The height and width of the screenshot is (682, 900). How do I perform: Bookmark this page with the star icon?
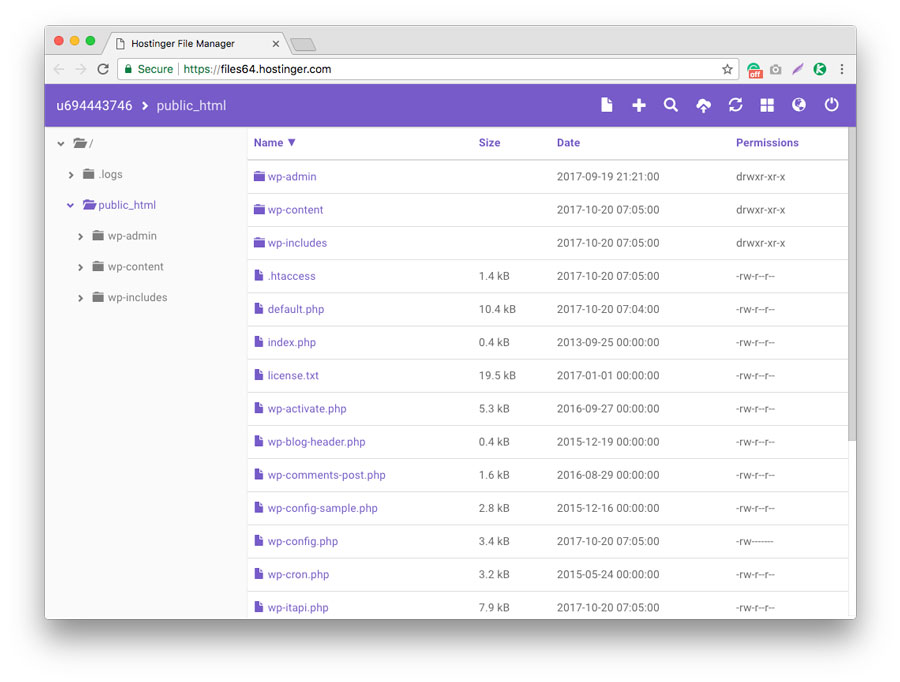point(727,69)
